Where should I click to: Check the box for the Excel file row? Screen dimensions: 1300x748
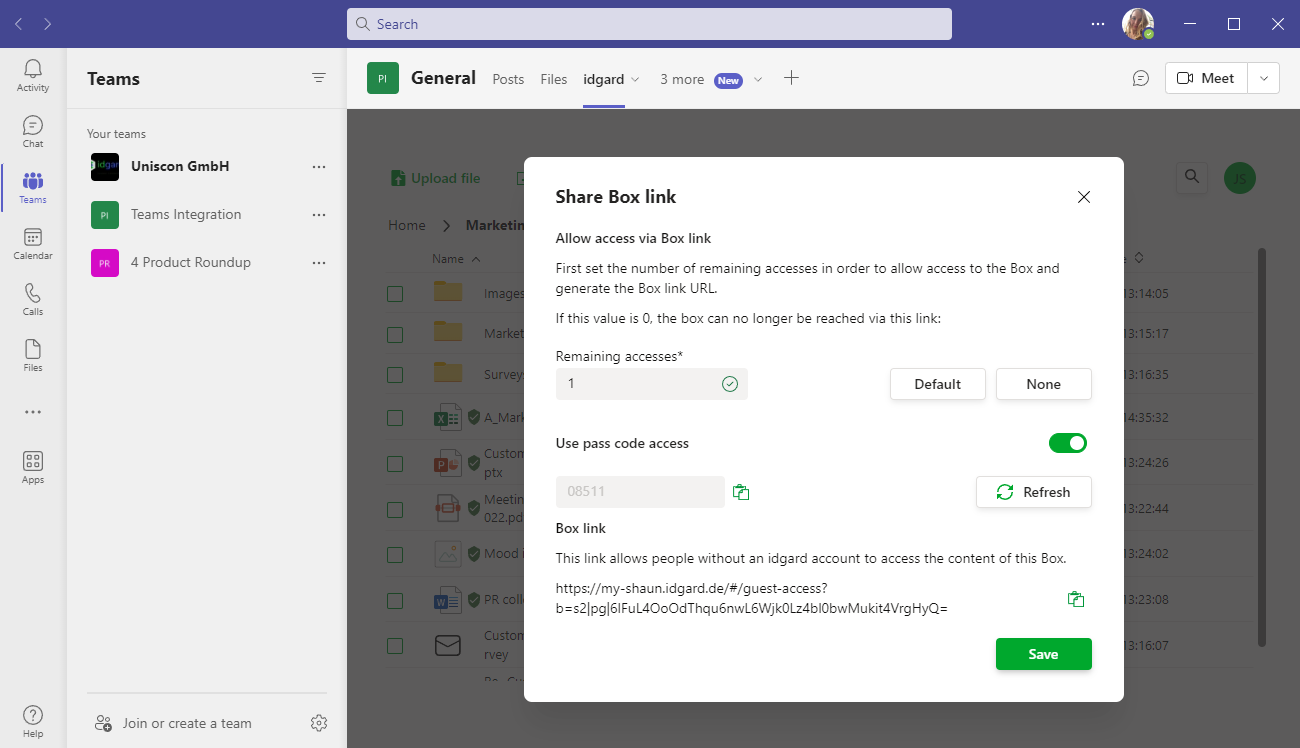(x=395, y=418)
